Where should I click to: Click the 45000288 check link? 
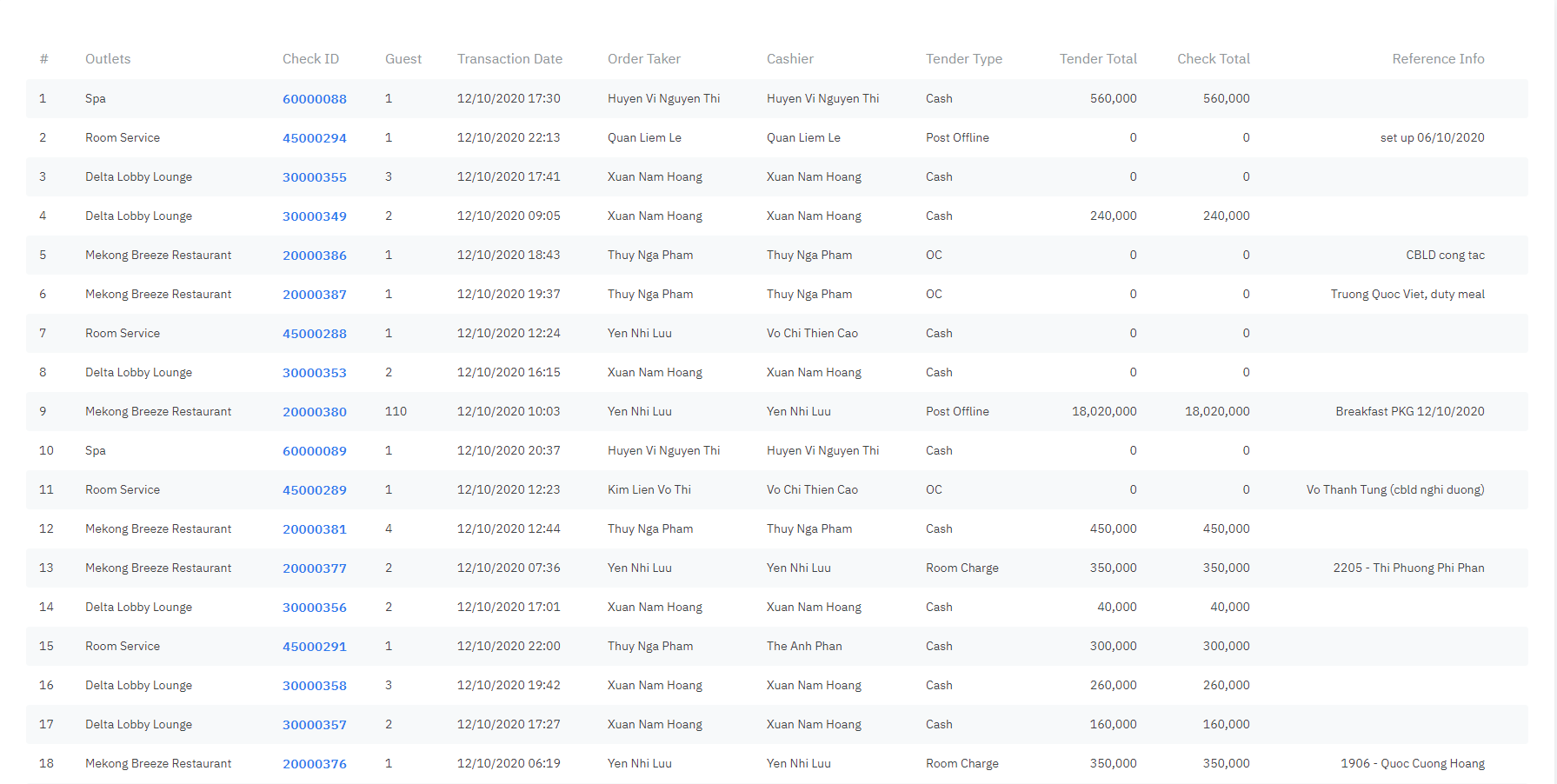pos(314,334)
